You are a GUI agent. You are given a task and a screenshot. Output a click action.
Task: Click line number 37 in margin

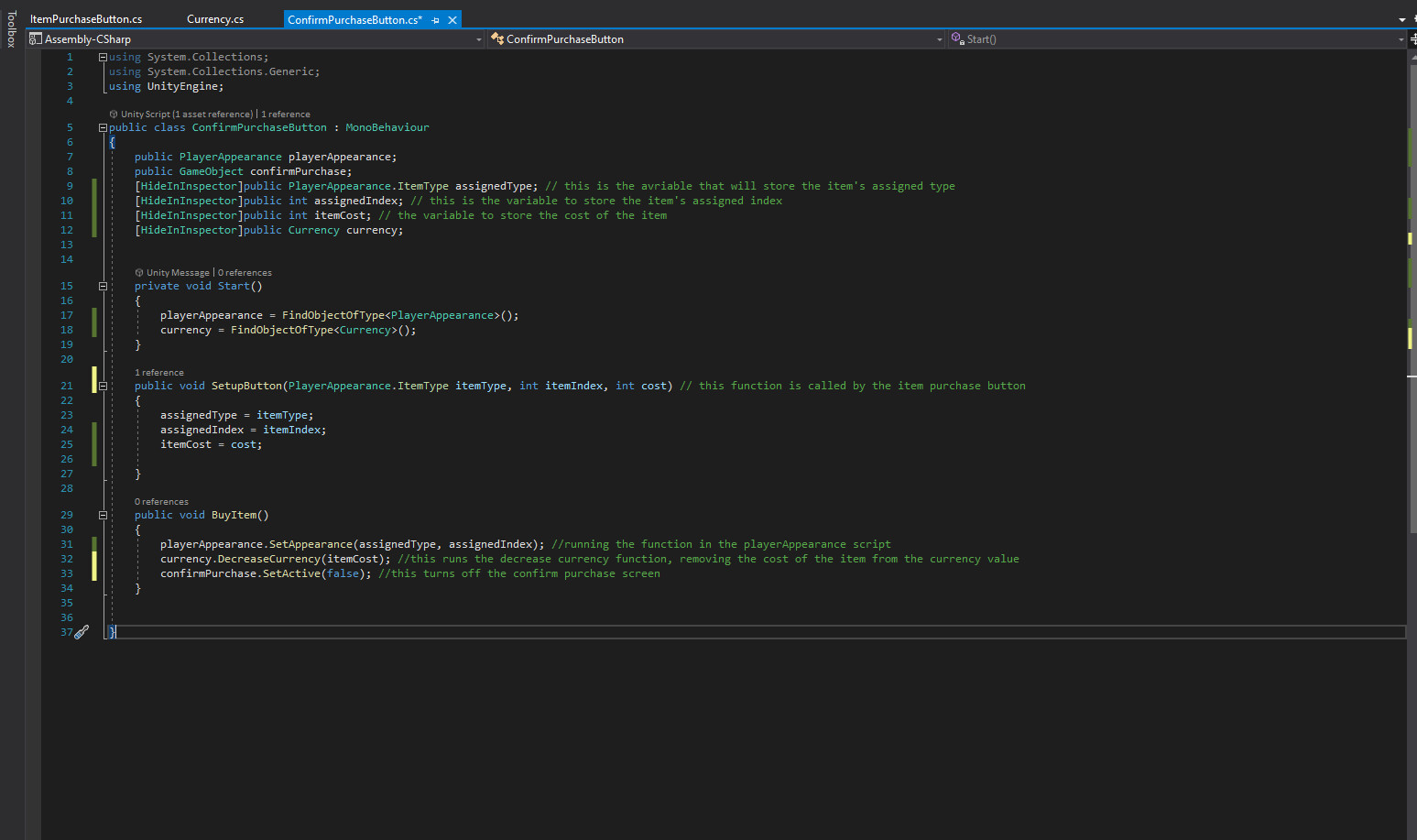click(x=66, y=632)
